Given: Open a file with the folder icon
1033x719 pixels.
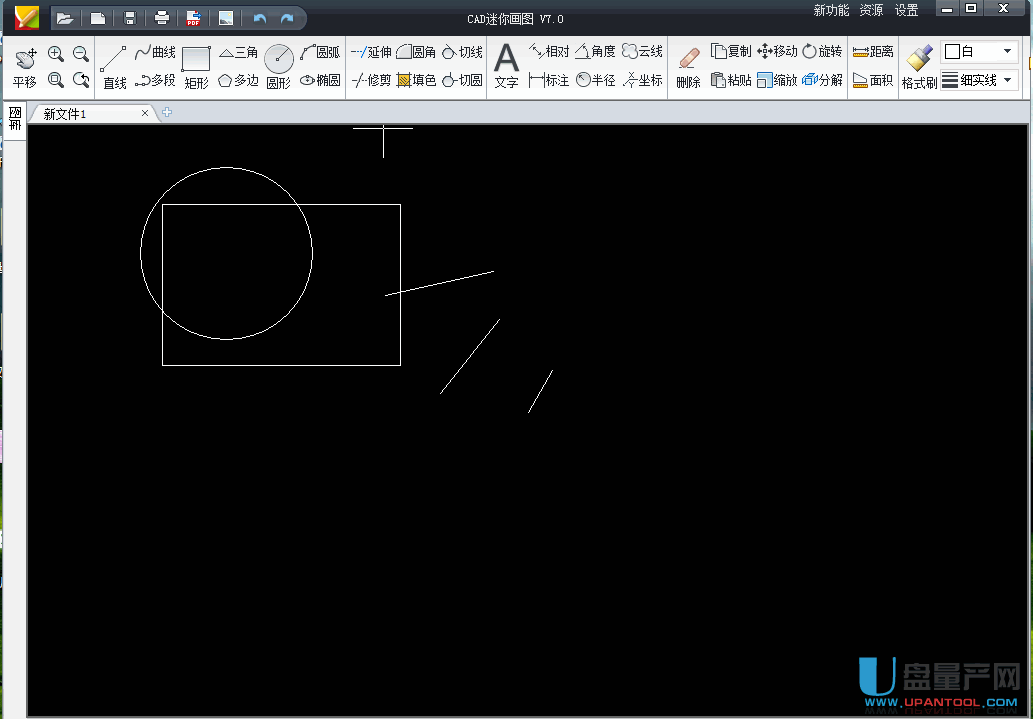Looking at the screenshot, I should coord(65,18).
